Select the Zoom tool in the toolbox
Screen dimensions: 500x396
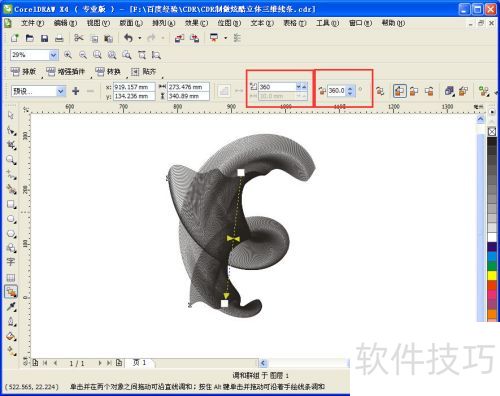[x=11, y=160]
